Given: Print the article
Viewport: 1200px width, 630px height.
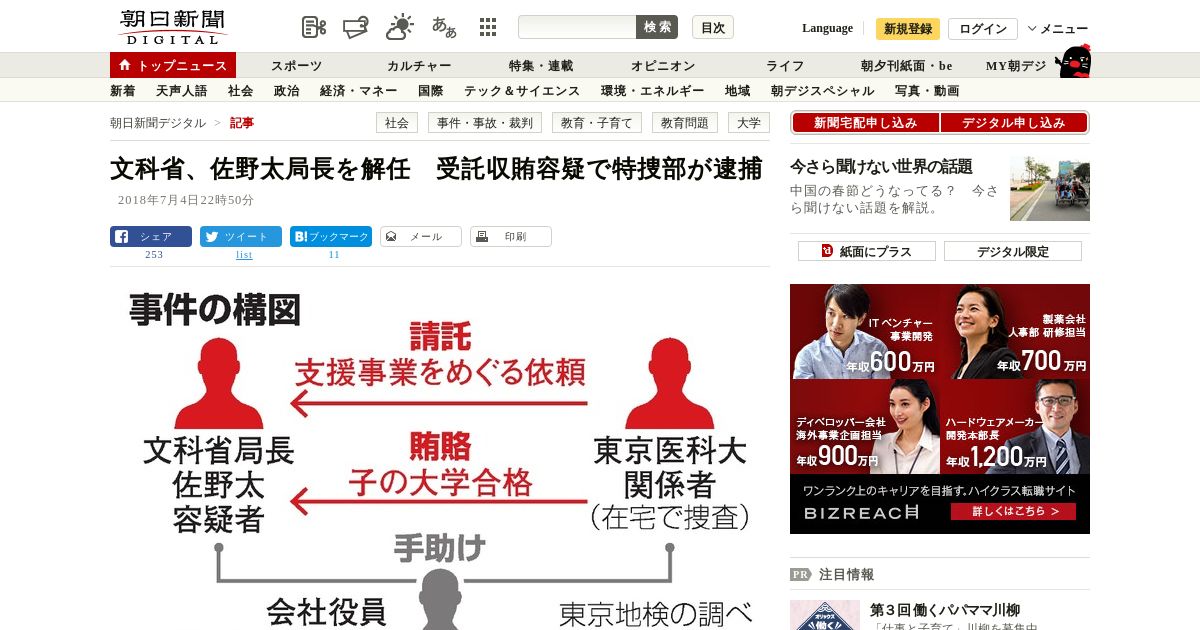Looking at the screenshot, I should point(511,237).
